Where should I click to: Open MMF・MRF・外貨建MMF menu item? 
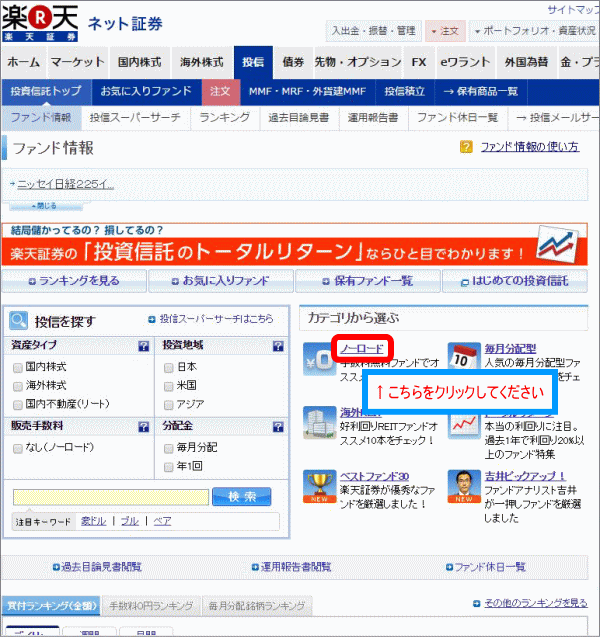coord(308,91)
